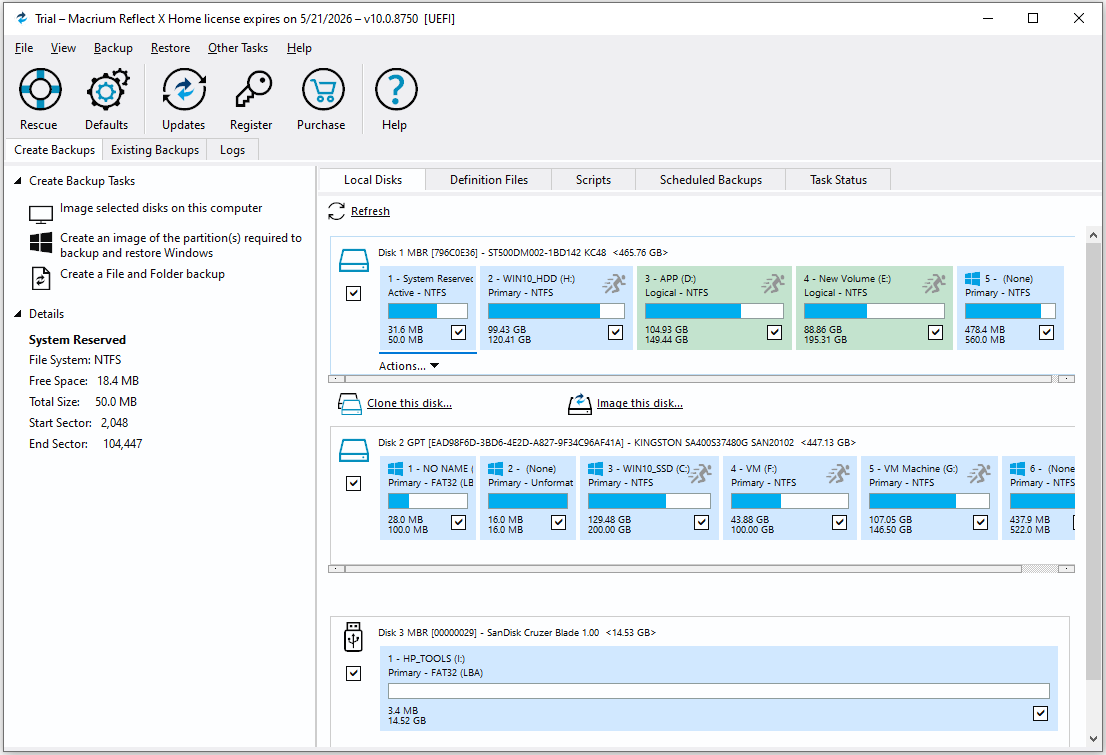Click Windows logo on Disk 1 partition 5

click(972, 279)
